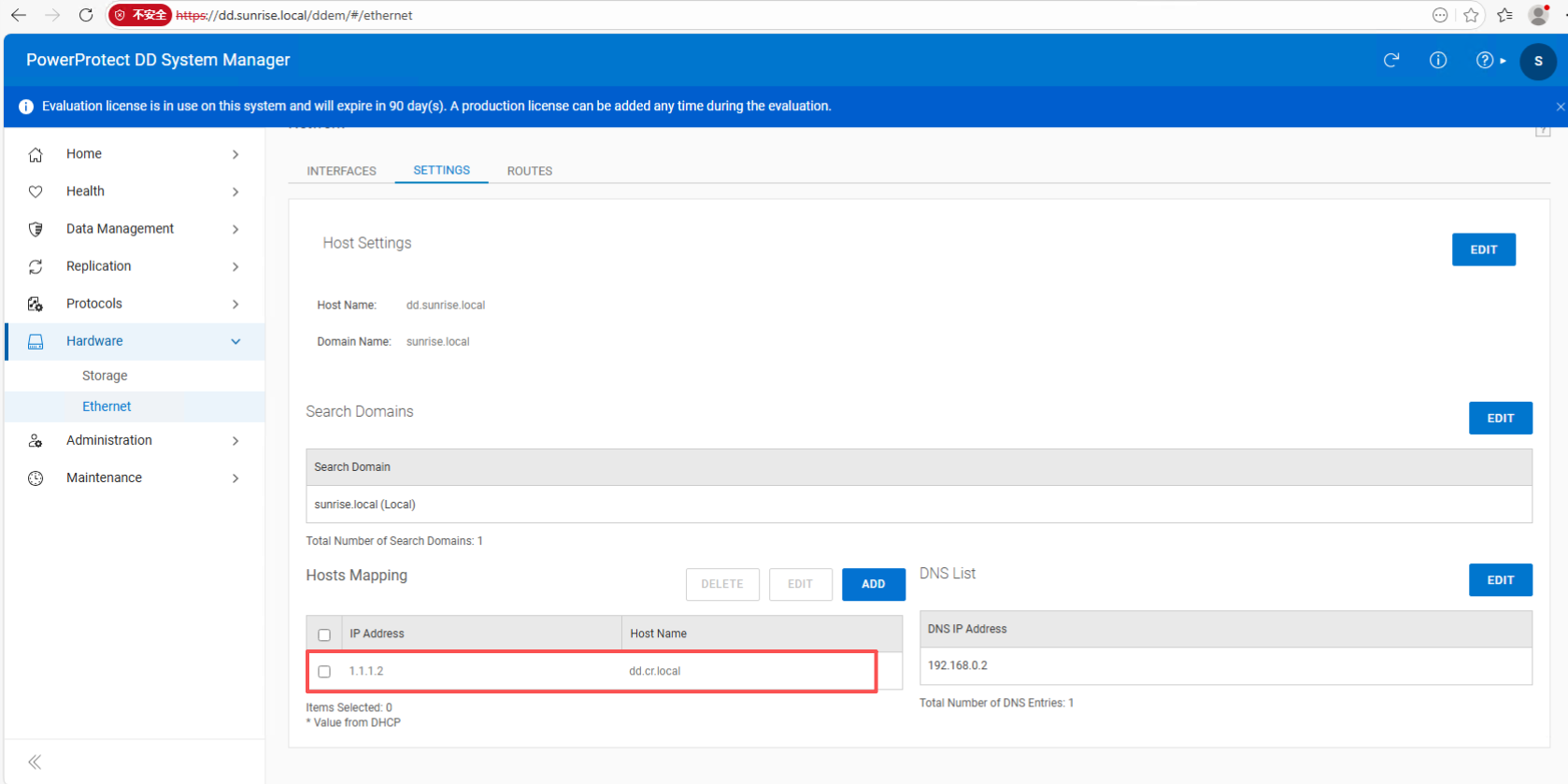
Task: Click the domain name value sunrise.local
Action: (437, 341)
